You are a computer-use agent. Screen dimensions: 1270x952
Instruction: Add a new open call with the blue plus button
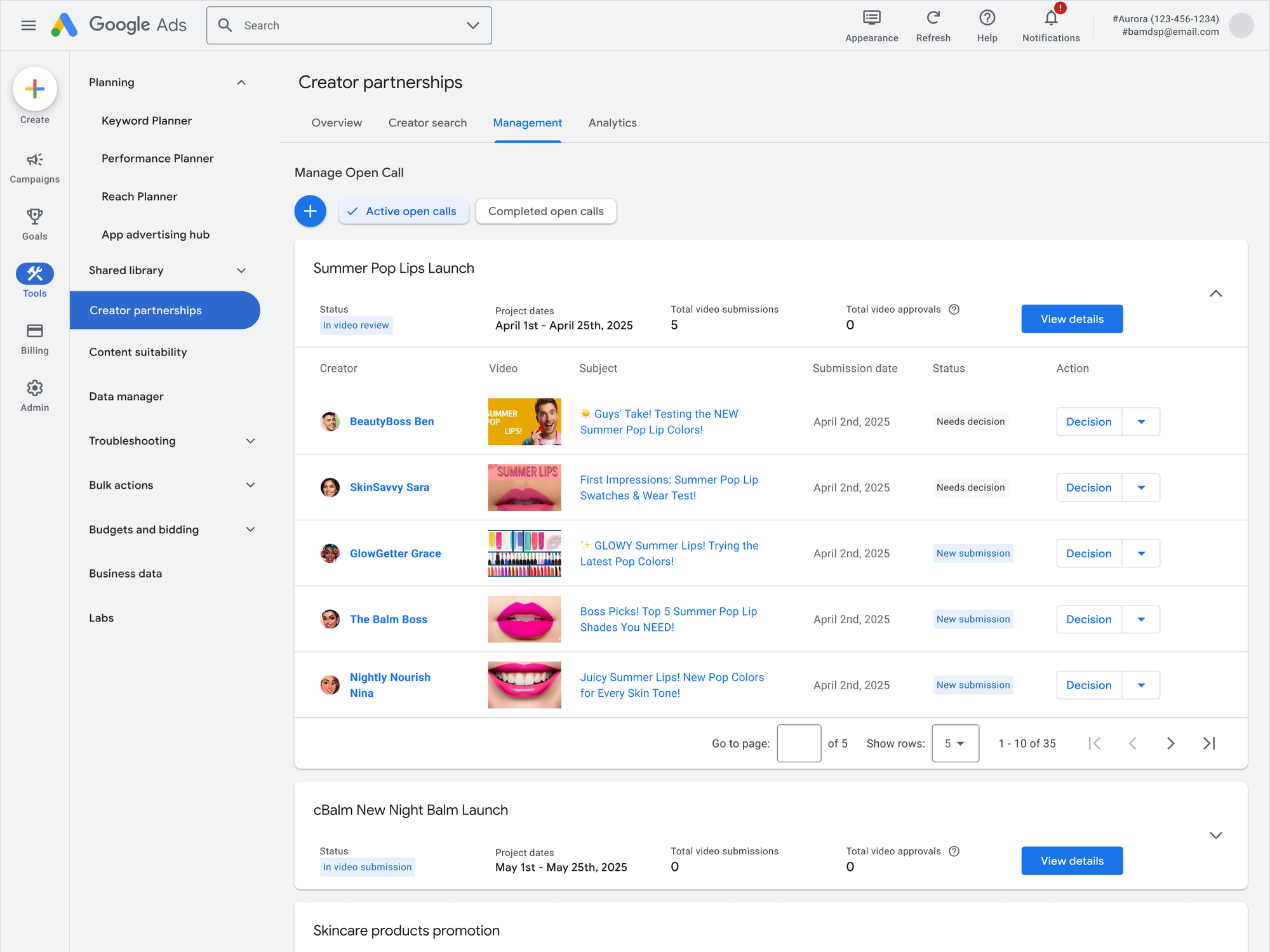point(311,211)
